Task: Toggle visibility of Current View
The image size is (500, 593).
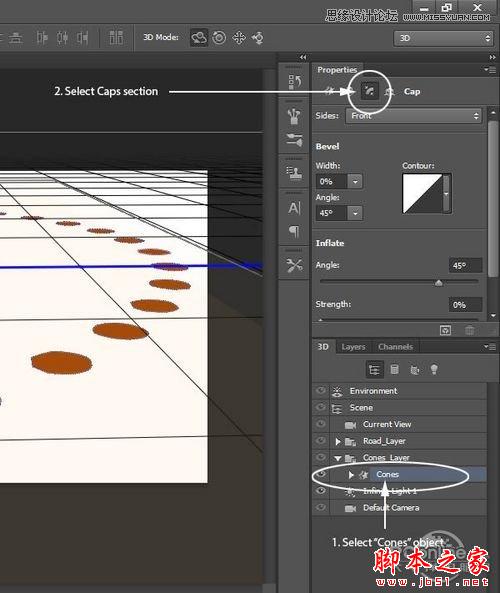Action: 321,424
